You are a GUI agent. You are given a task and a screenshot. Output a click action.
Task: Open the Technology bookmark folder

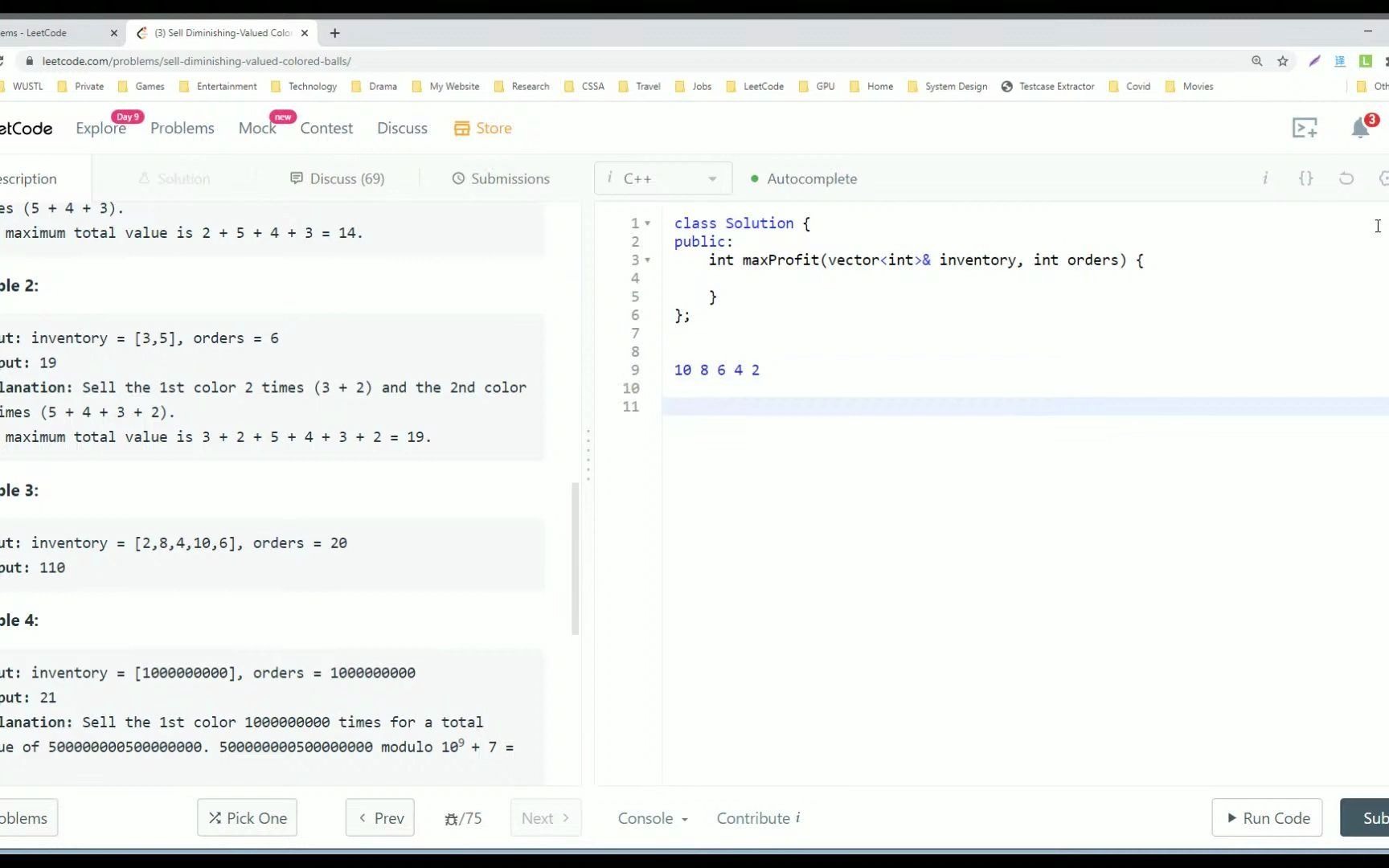(304, 86)
